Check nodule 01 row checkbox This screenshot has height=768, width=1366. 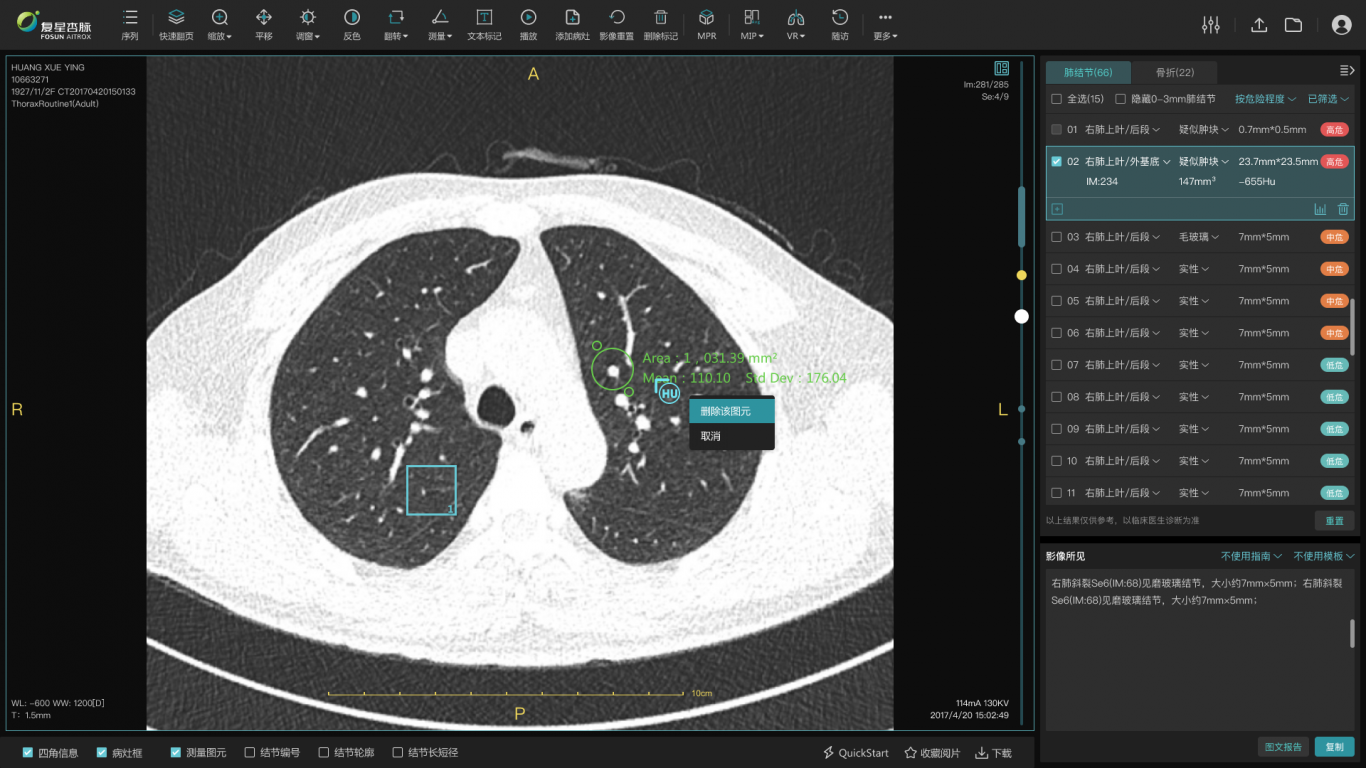click(x=1057, y=129)
